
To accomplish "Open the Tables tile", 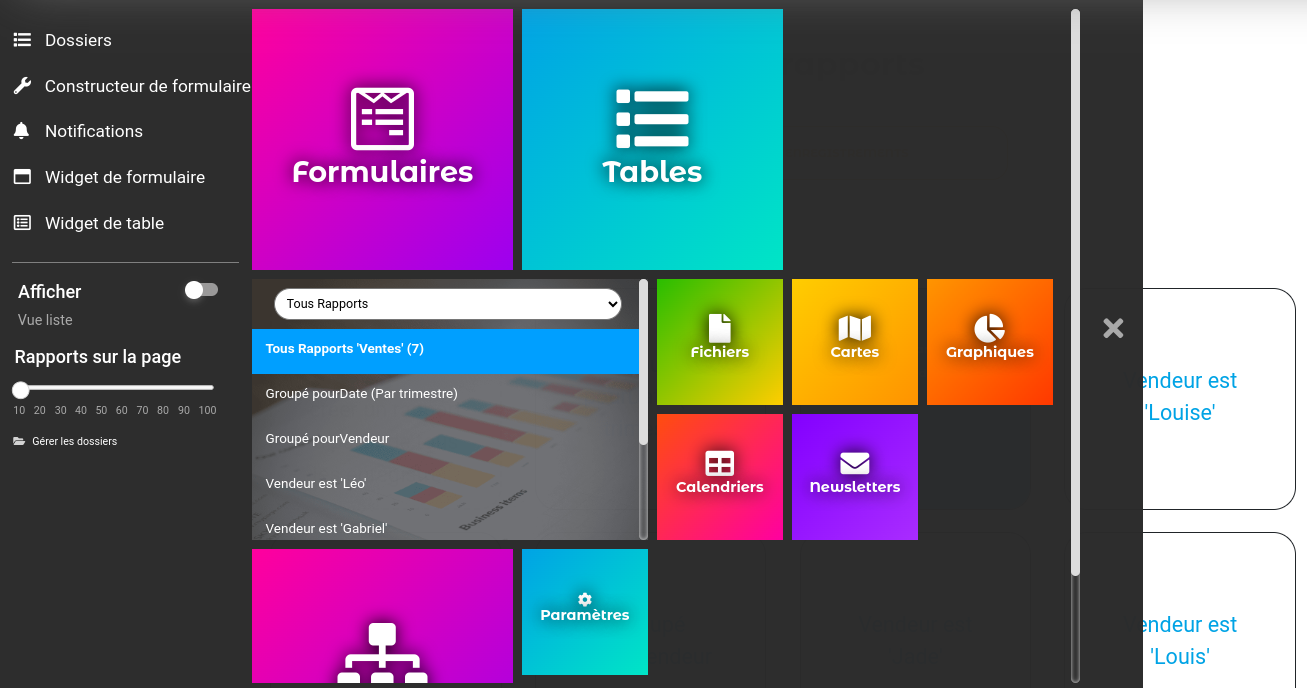I will pos(652,139).
